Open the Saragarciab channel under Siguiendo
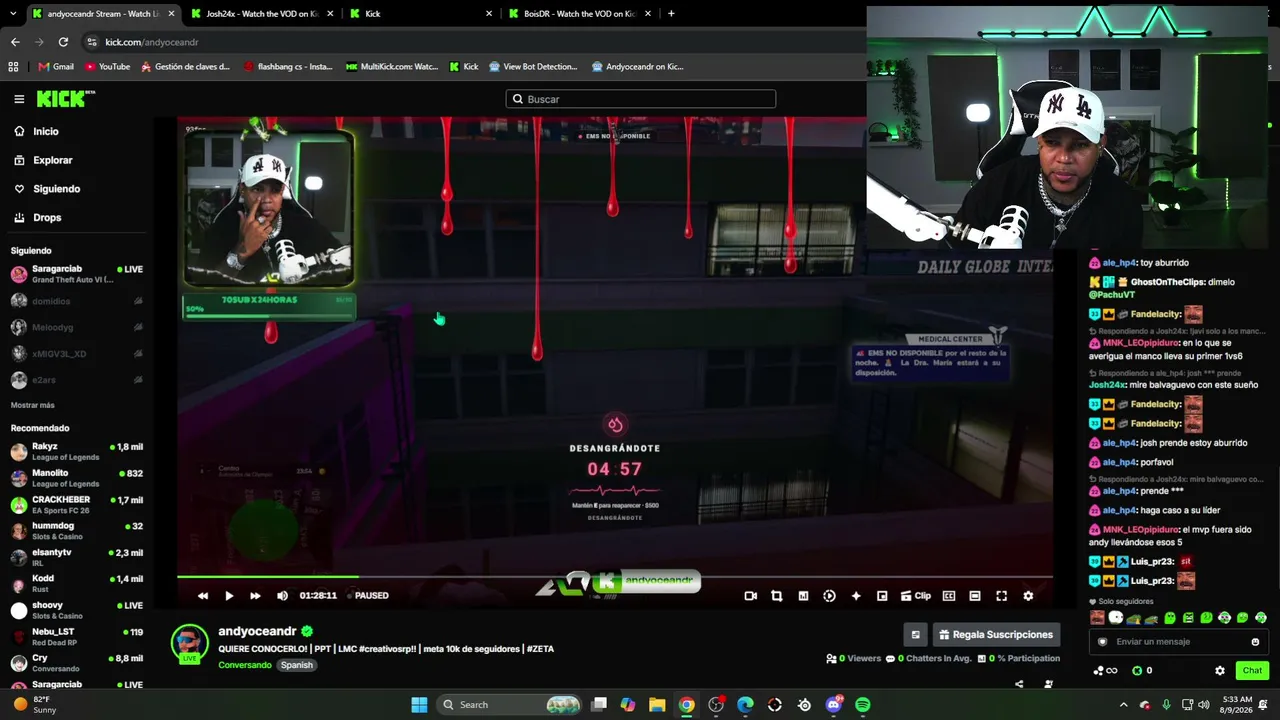Viewport: 1280px width, 720px height. tap(77, 274)
